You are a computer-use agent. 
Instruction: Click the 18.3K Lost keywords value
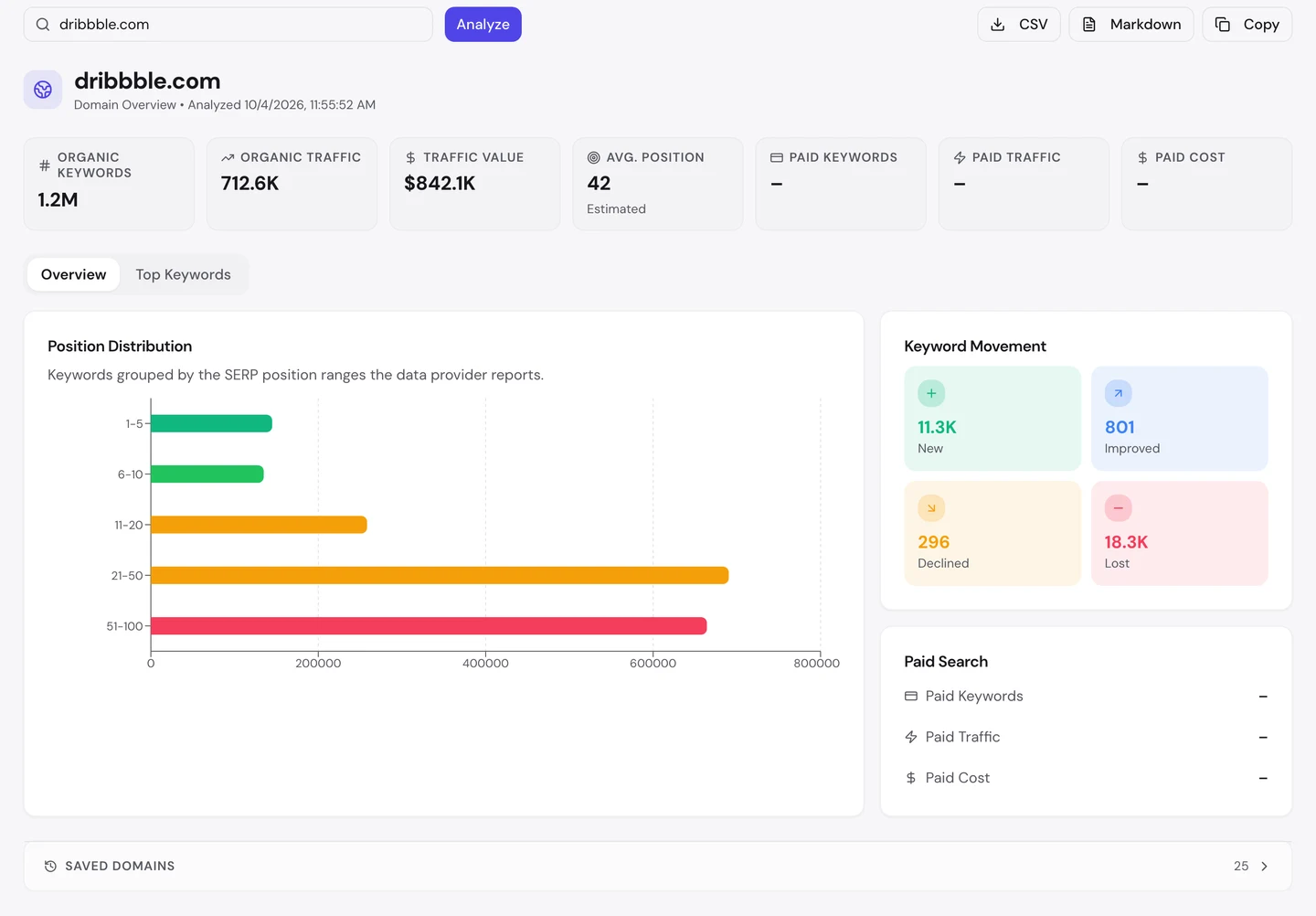click(1126, 542)
